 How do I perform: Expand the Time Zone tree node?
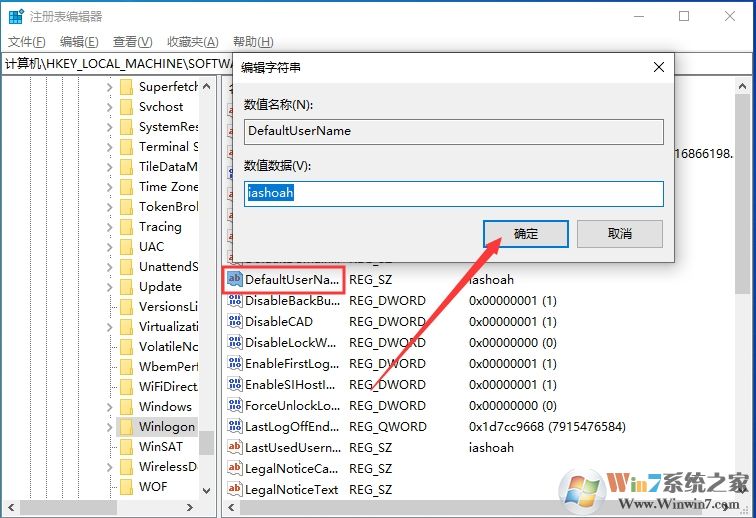coord(109,187)
